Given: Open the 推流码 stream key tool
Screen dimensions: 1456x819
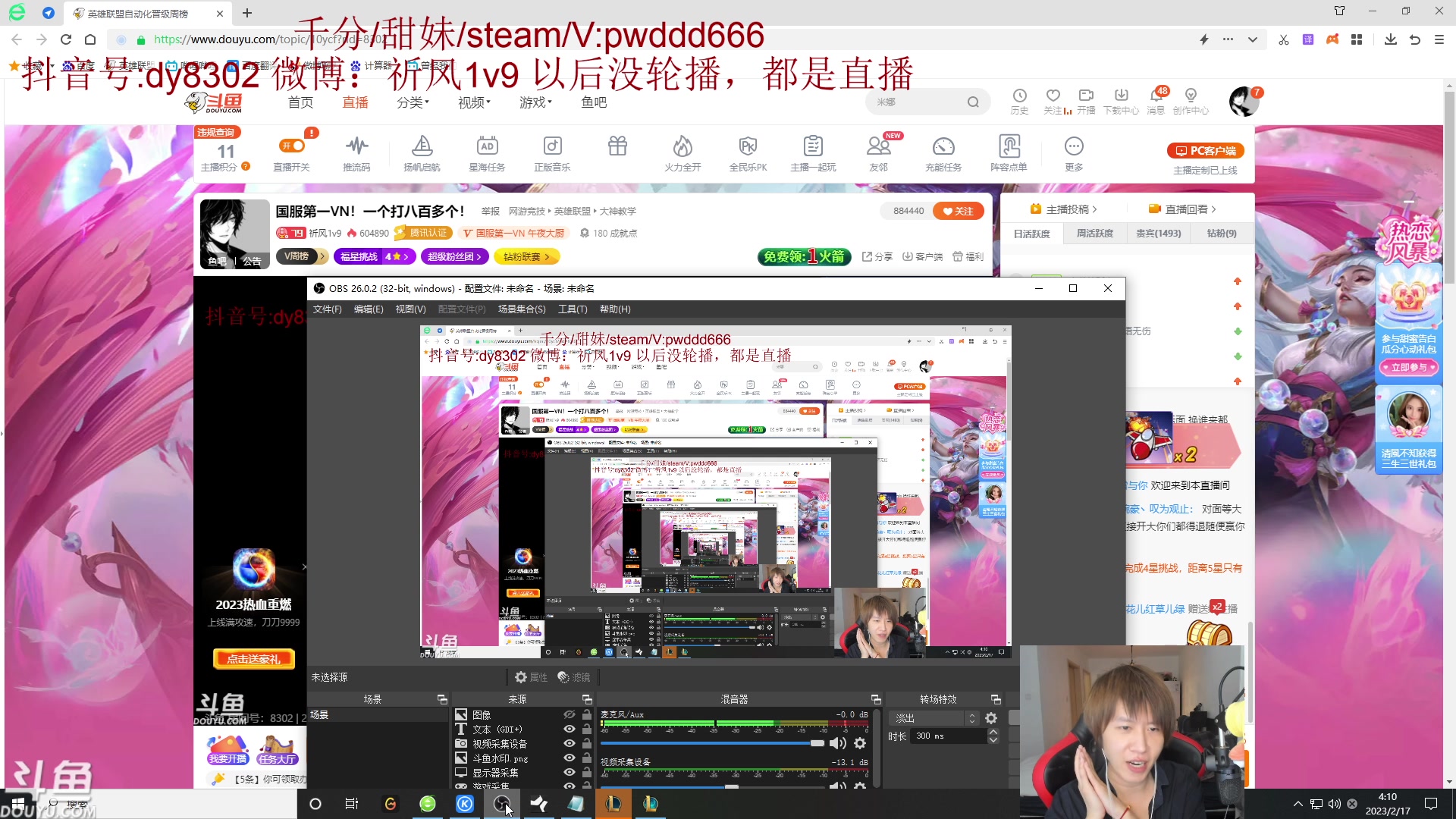Looking at the screenshot, I should pos(356,152).
